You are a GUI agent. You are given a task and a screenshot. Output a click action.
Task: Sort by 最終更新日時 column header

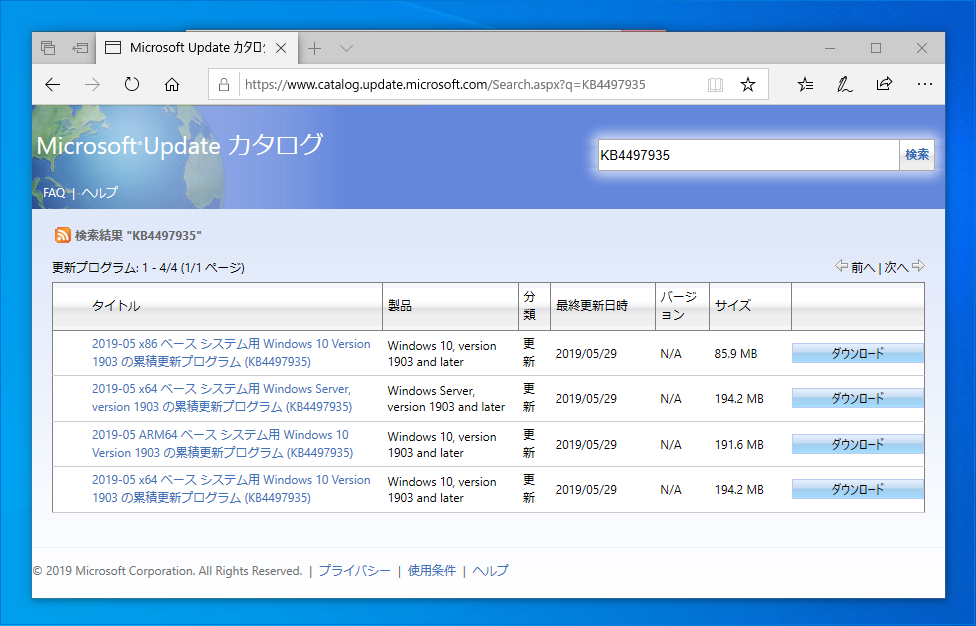pyautogui.click(x=592, y=306)
